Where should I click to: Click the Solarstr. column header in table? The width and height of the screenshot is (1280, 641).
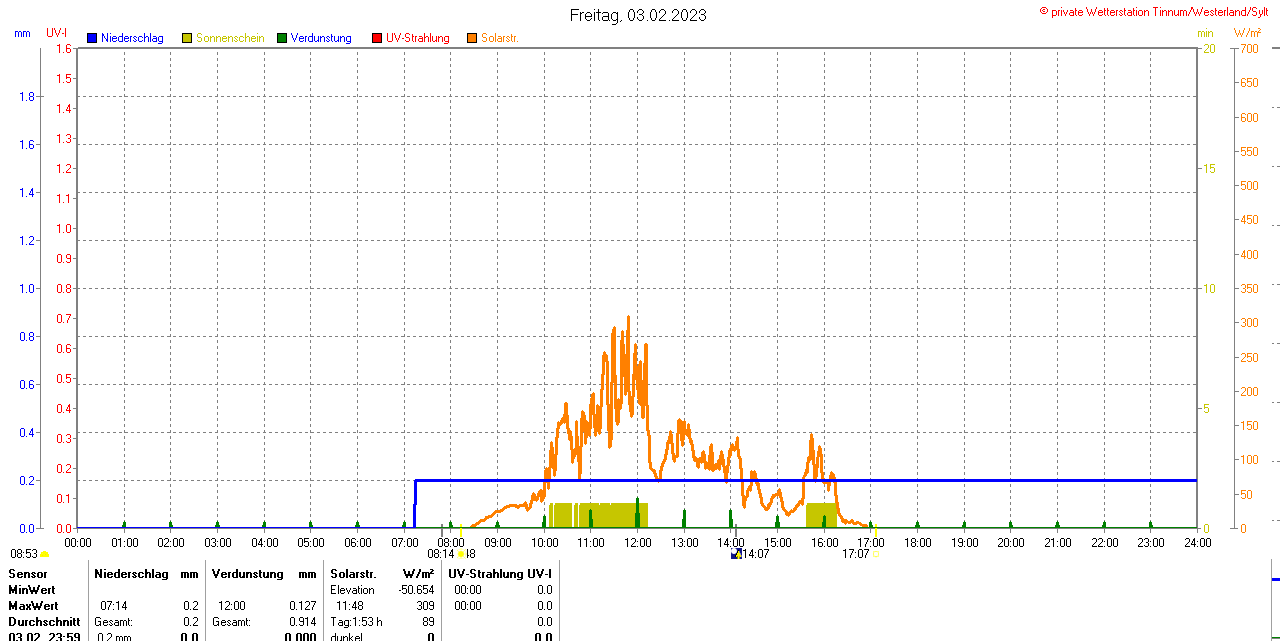(353, 574)
